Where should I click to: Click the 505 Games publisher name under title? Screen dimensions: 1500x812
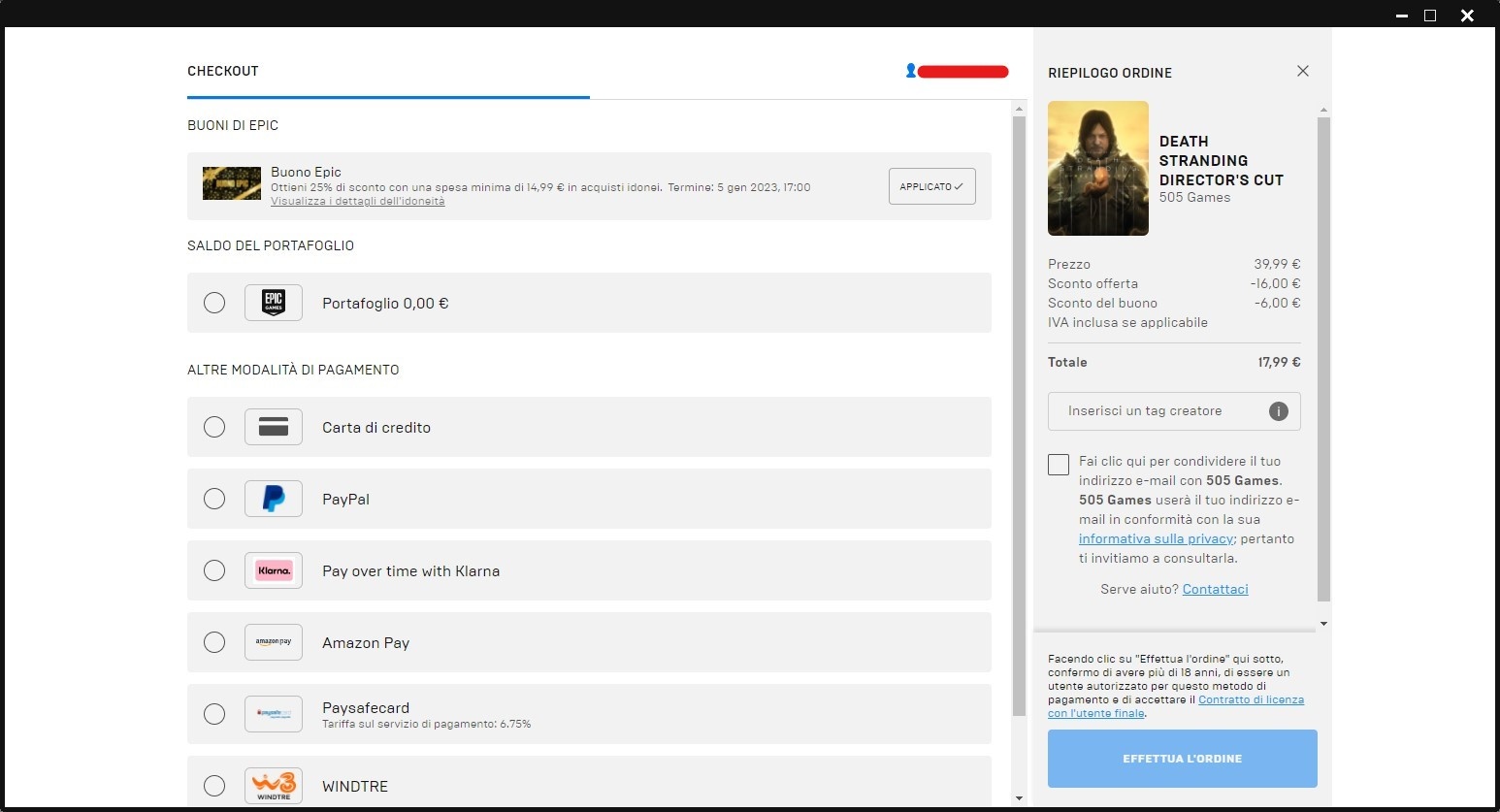(1195, 198)
